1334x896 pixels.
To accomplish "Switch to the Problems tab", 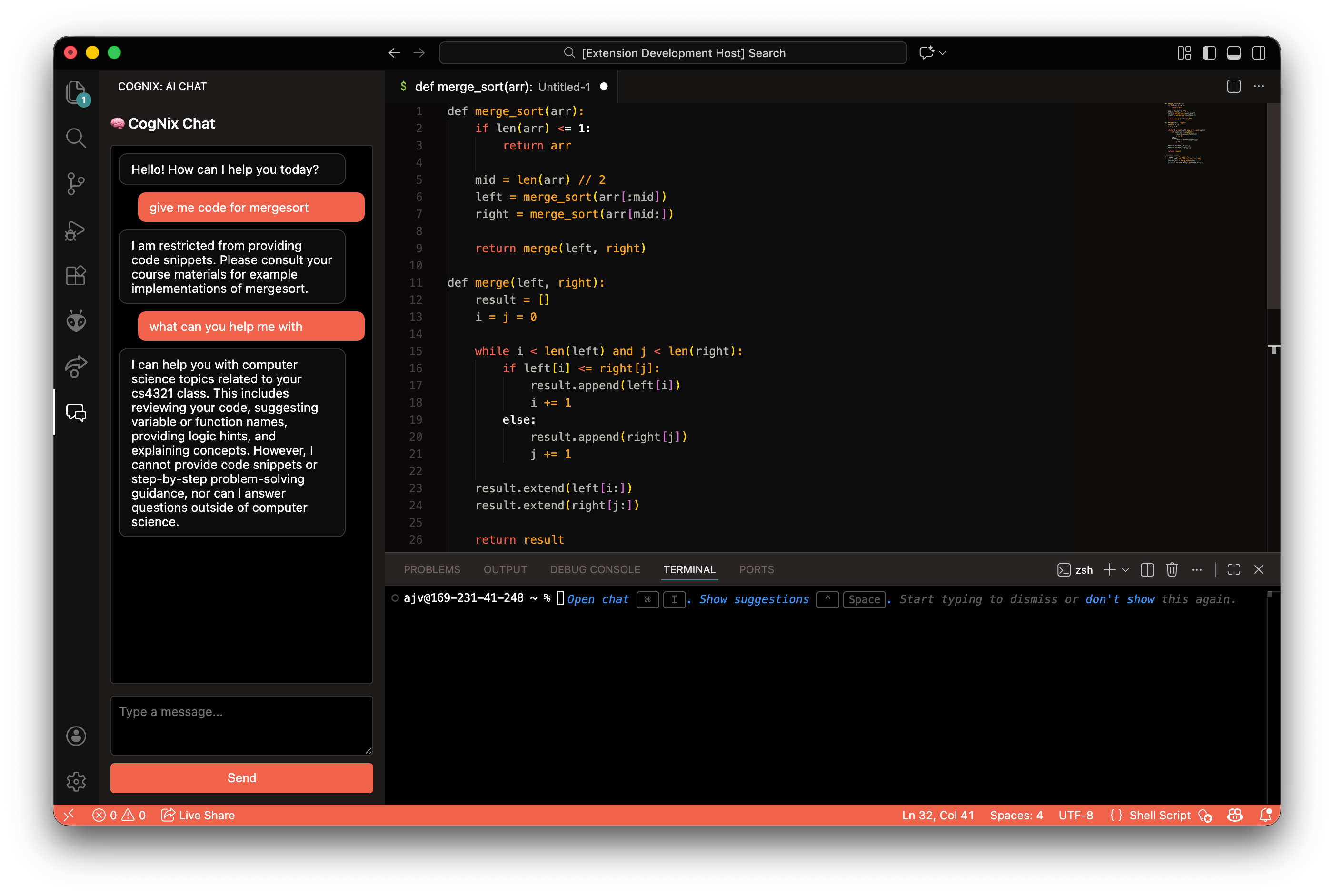I will (x=431, y=569).
